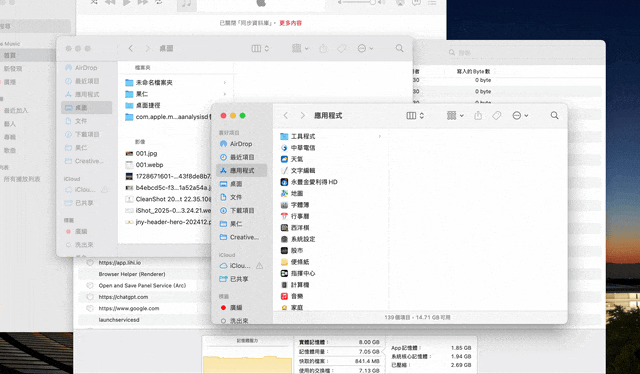
Task: Select Browser Helper (Renderer) process row
Action: [132, 274]
